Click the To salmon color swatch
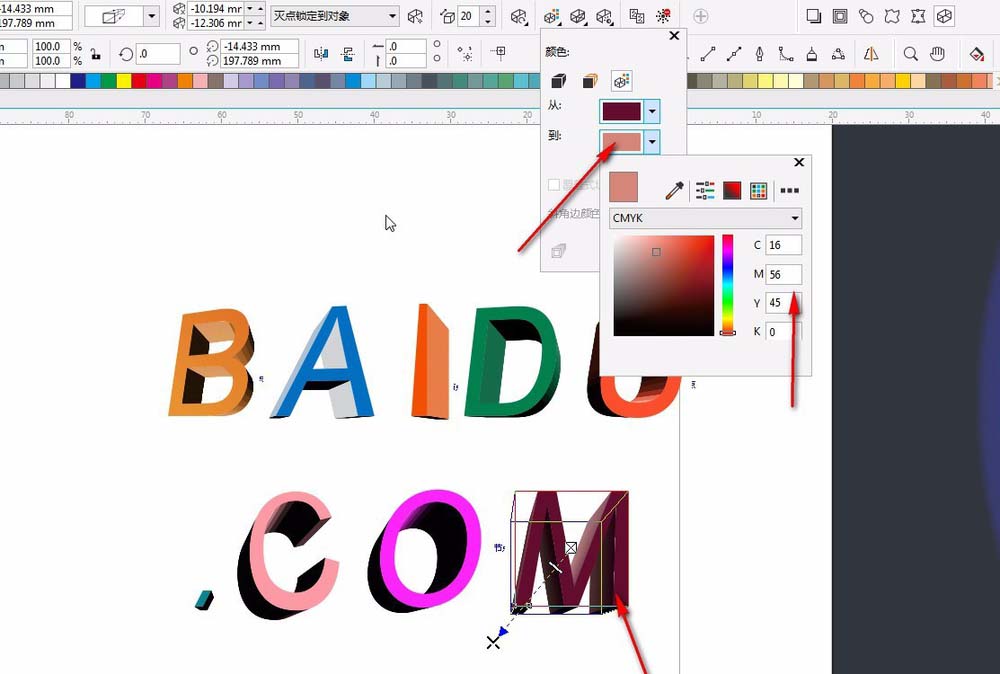The height and width of the screenshot is (674, 1000). 621,142
